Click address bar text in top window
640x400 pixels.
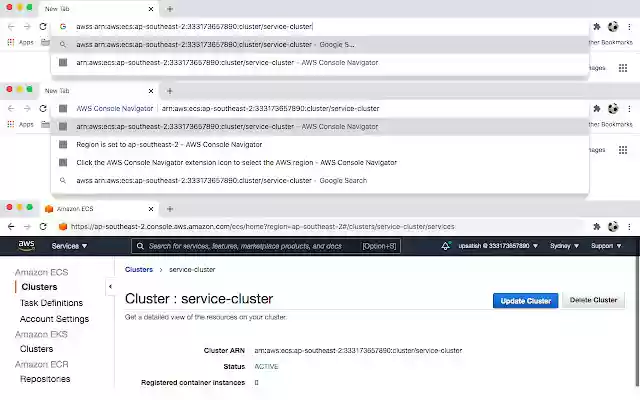pos(194,27)
